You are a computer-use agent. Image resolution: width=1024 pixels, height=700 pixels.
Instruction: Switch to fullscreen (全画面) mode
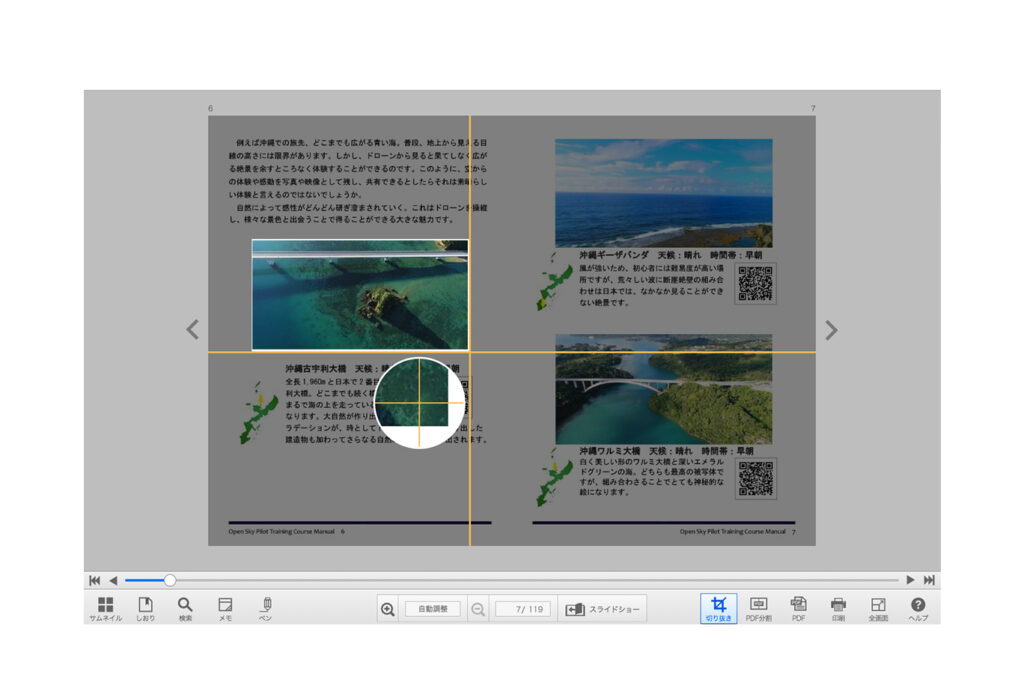878,608
